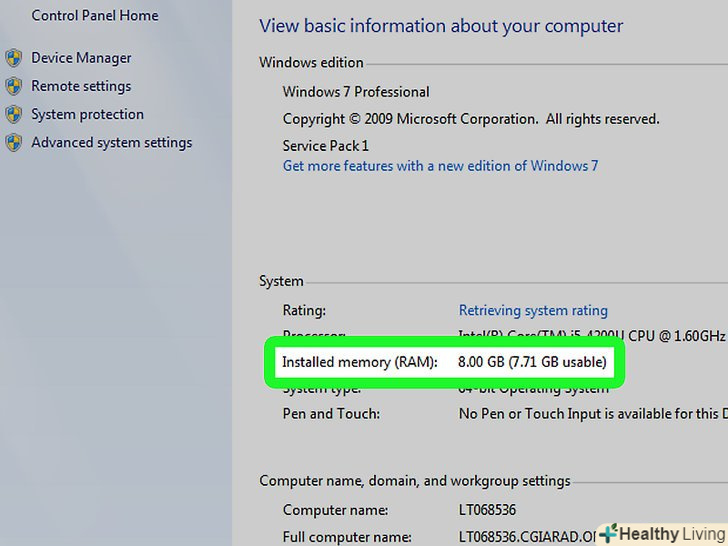Screen dimensions: 728x546
Task: Click the Copyright 2009 Microsoft Corporation line
Action: pos(471,119)
